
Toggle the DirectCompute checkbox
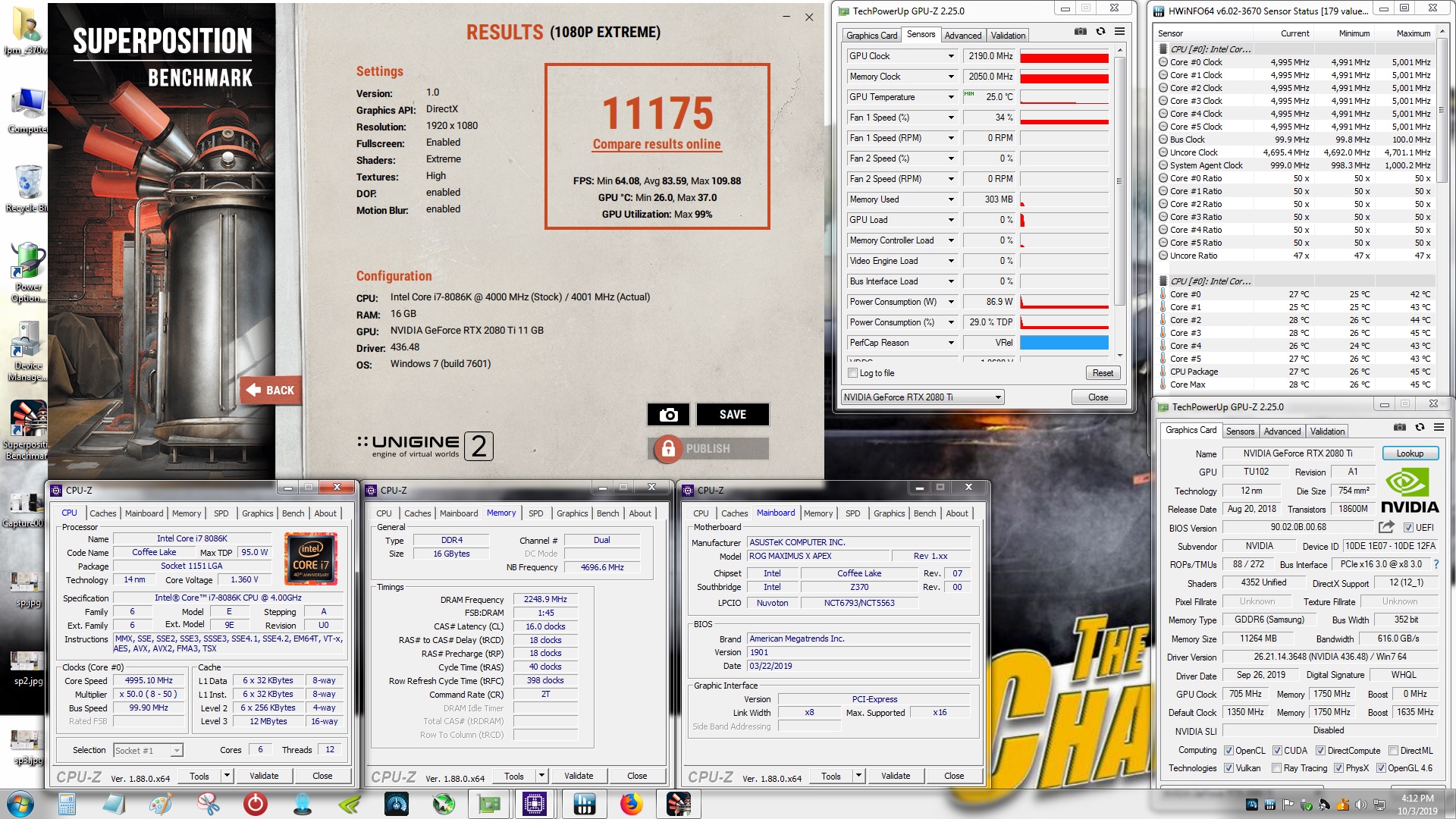pos(1320,751)
